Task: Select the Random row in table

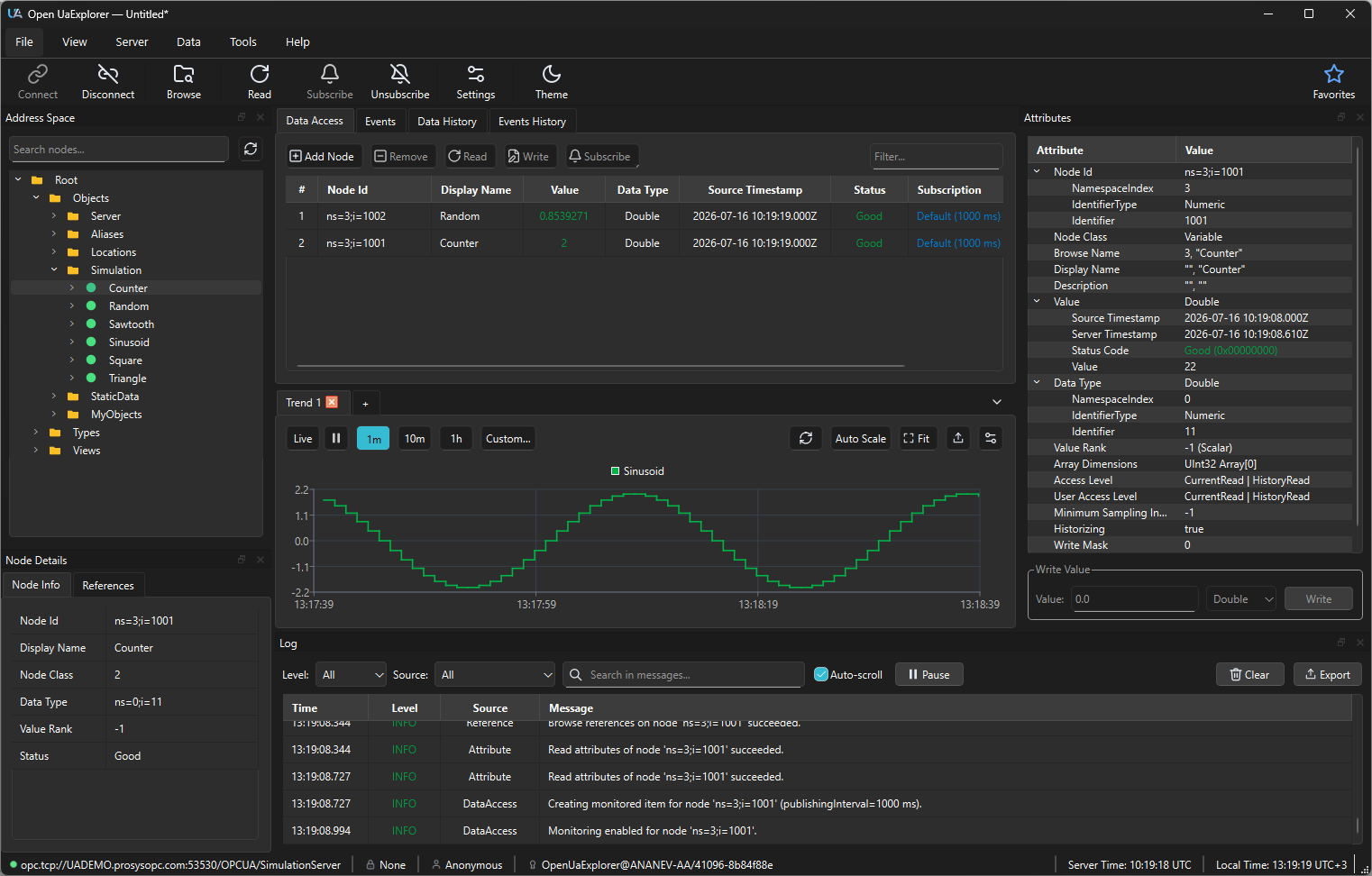Action: pyautogui.click(x=644, y=215)
